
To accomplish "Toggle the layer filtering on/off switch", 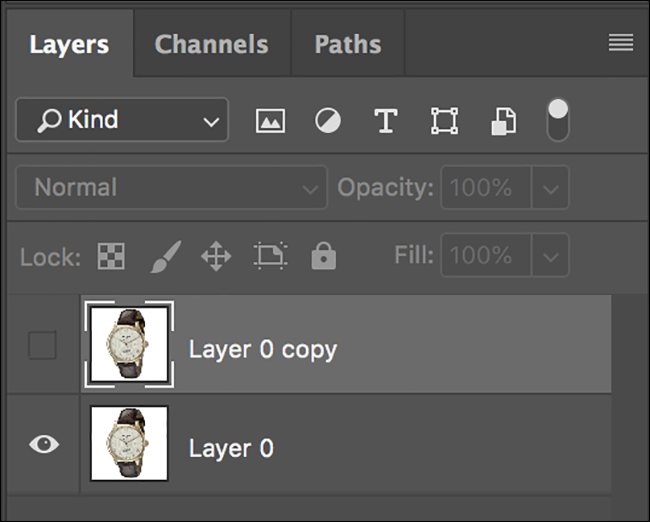I will 558,119.
